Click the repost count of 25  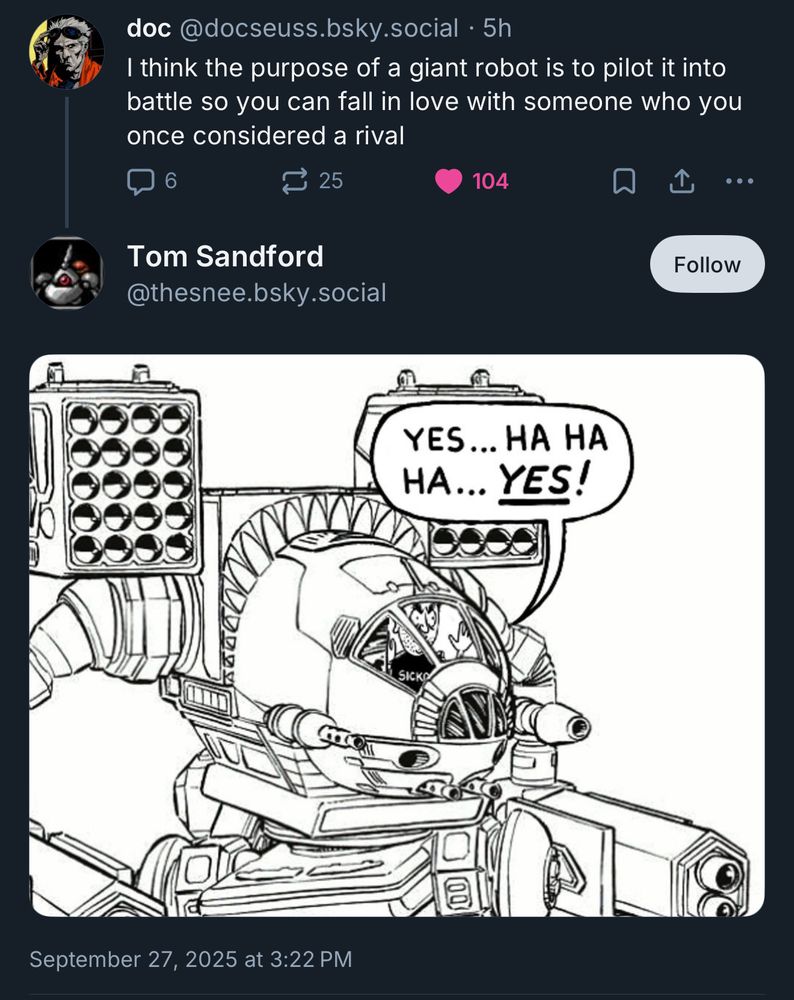point(330,181)
